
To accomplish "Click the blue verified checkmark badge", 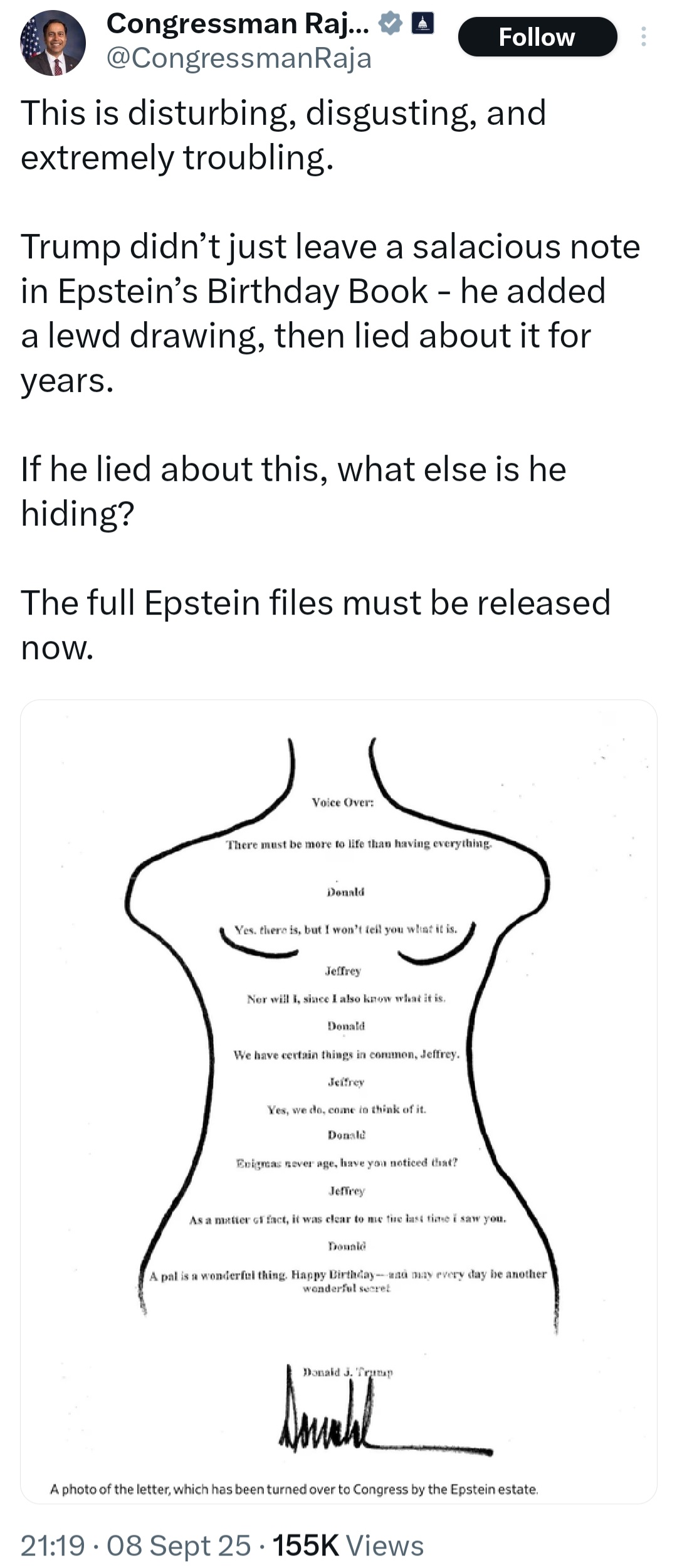I will [x=390, y=24].
